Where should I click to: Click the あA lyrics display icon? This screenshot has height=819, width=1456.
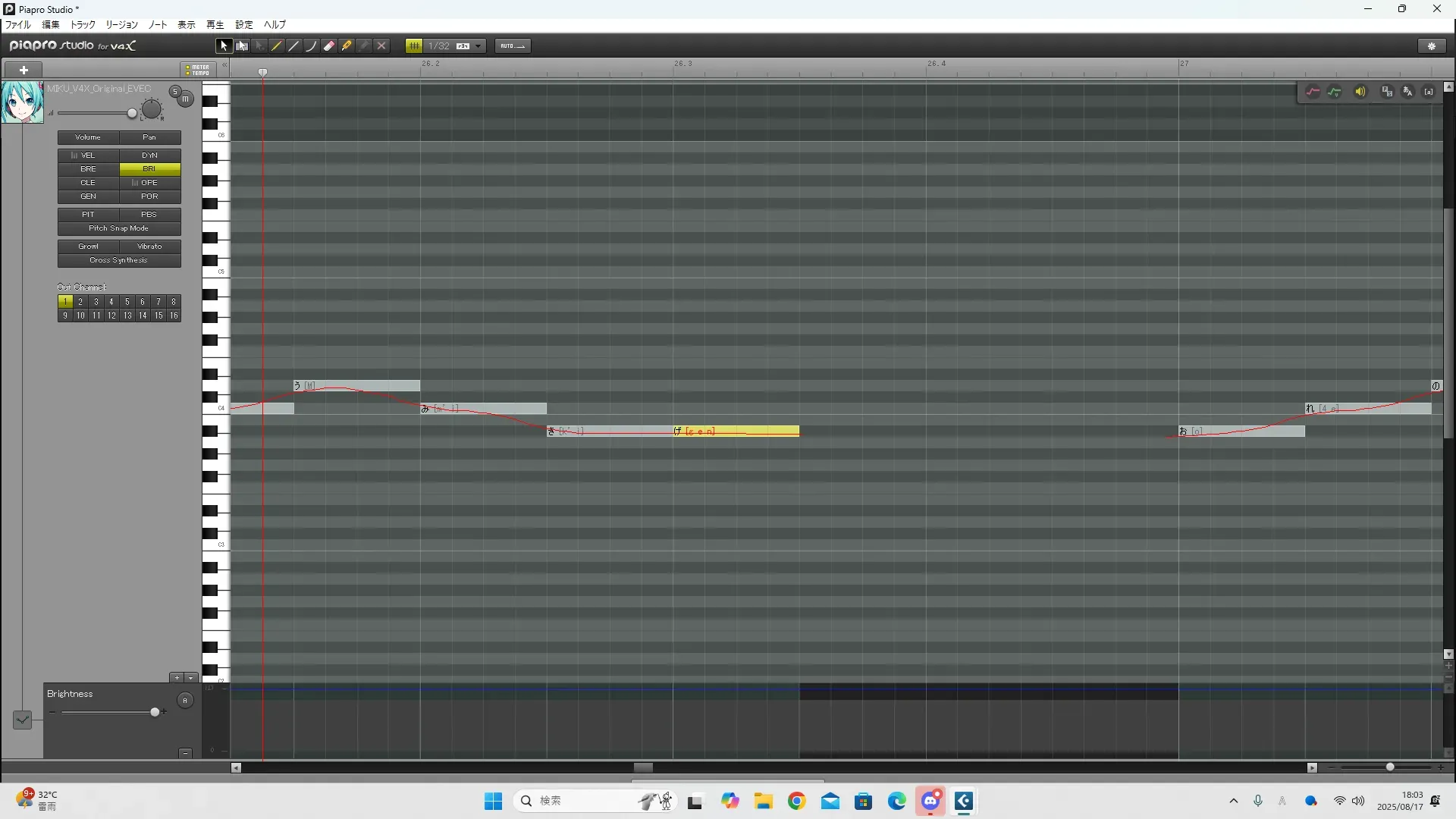[x=1408, y=92]
